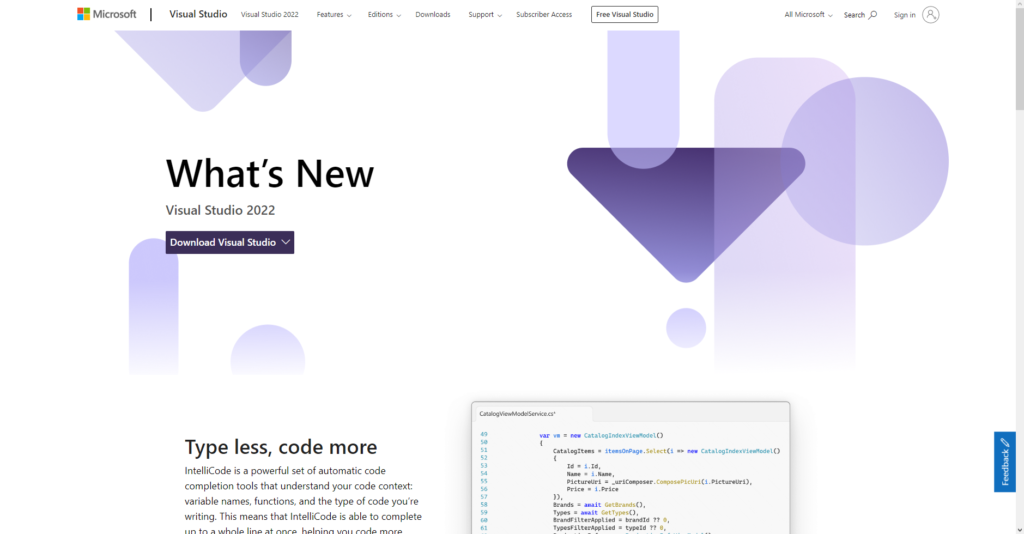The height and width of the screenshot is (534, 1024).
Task: Expand the Features menu
Action: (x=334, y=15)
